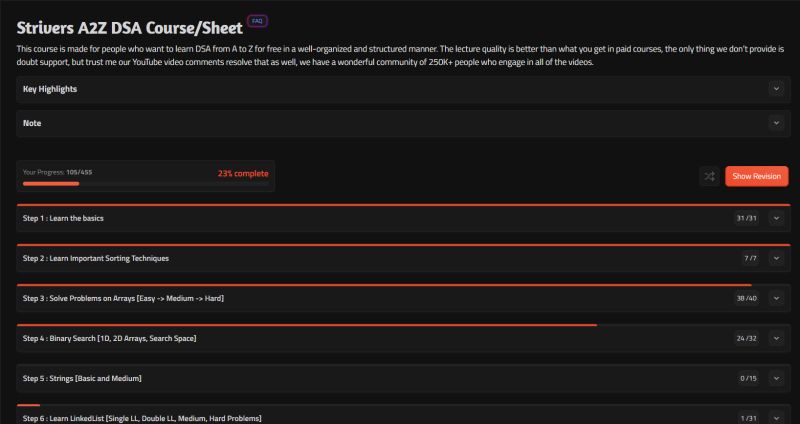Screen dimensions: 800x424
Task: Expand Step 4 Binary Search chevron
Action: (776, 338)
